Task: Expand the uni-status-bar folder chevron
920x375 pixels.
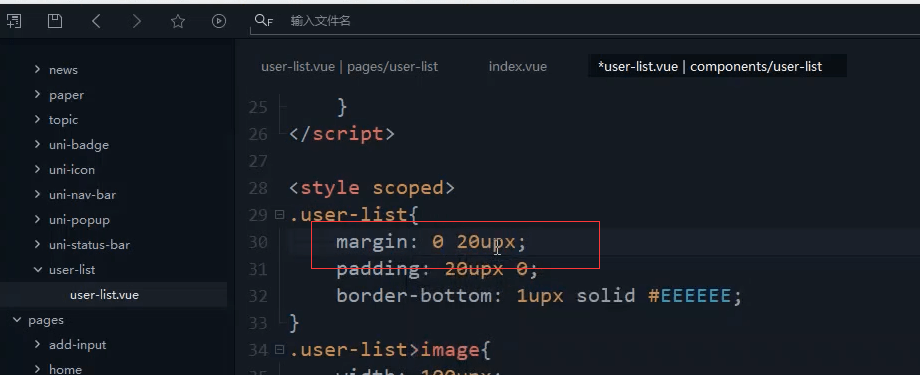Action: [38, 245]
